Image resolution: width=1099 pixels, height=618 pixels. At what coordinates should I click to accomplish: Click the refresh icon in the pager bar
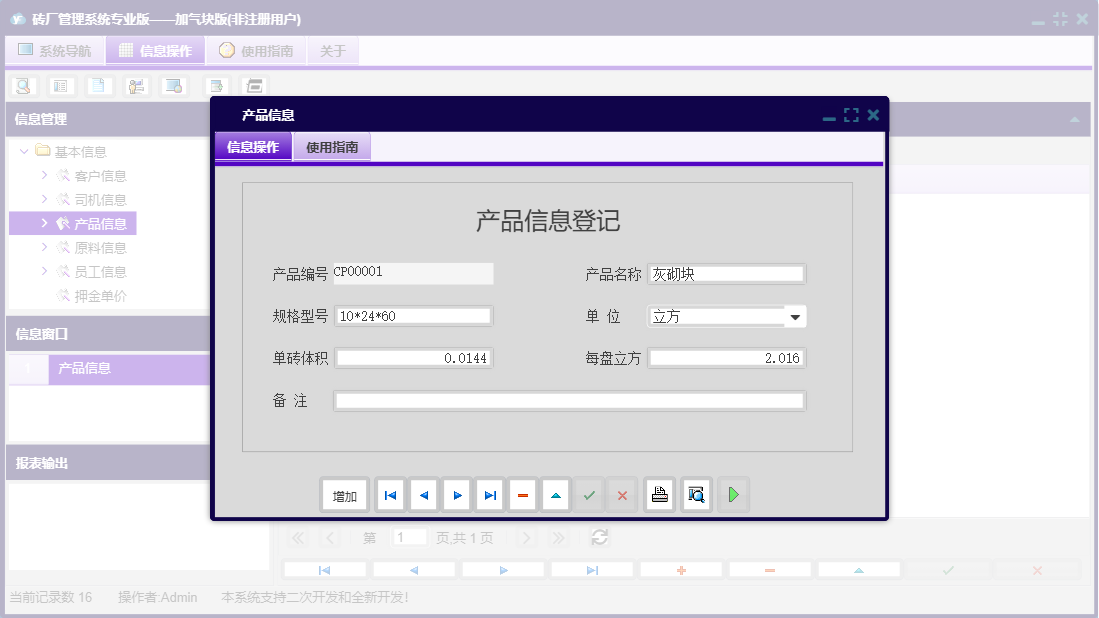(x=599, y=537)
